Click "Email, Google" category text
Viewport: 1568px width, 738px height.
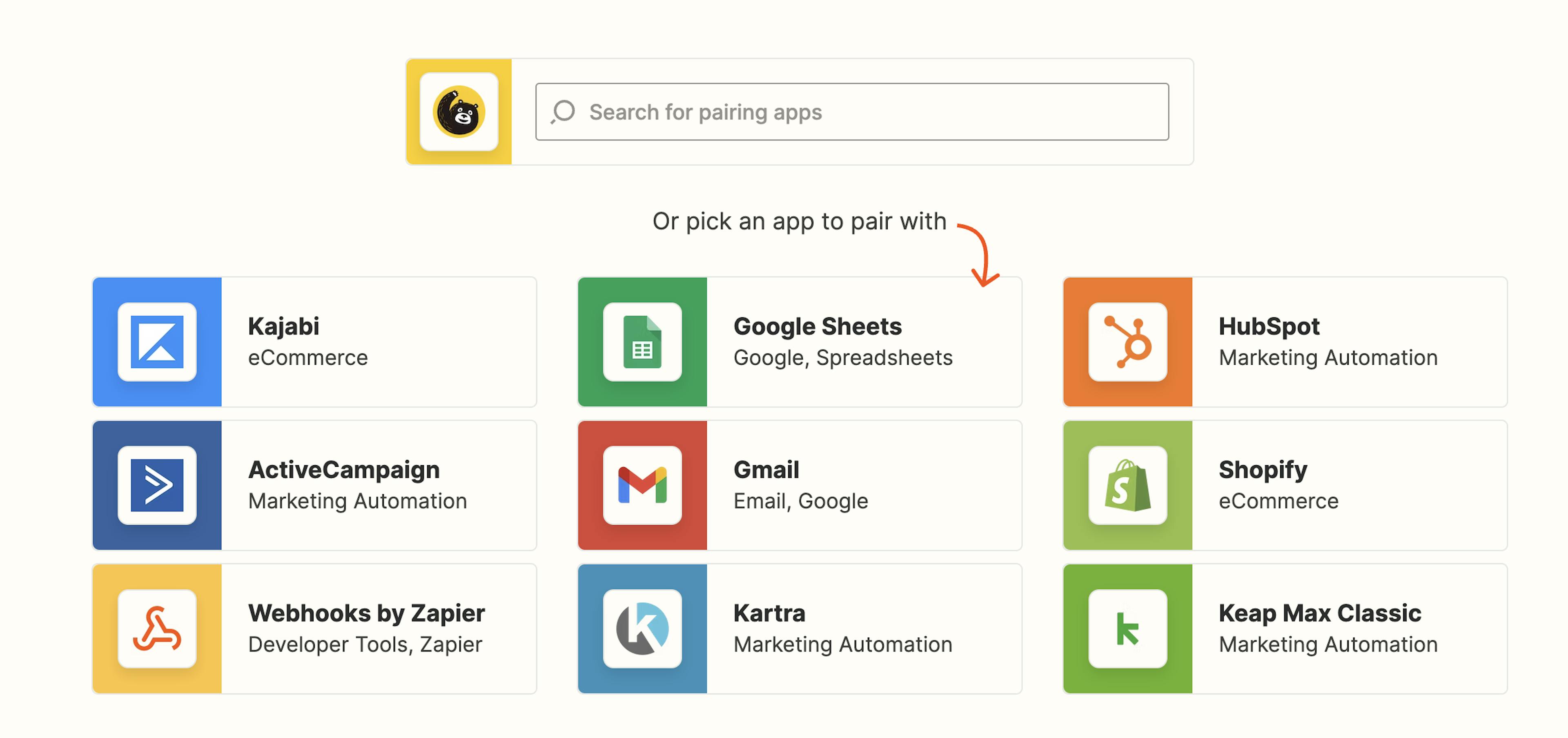[800, 501]
